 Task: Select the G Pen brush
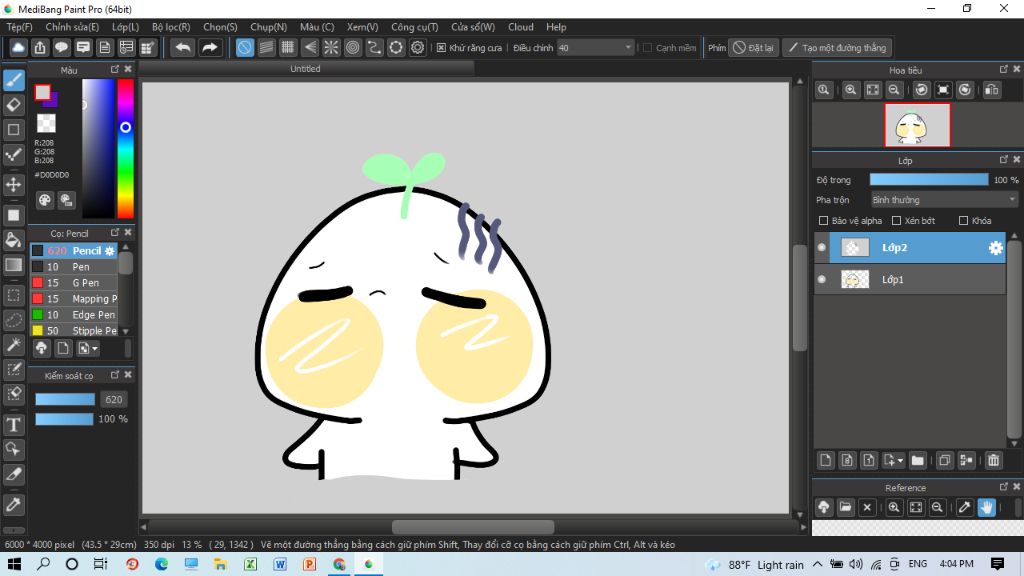[x=74, y=283]
